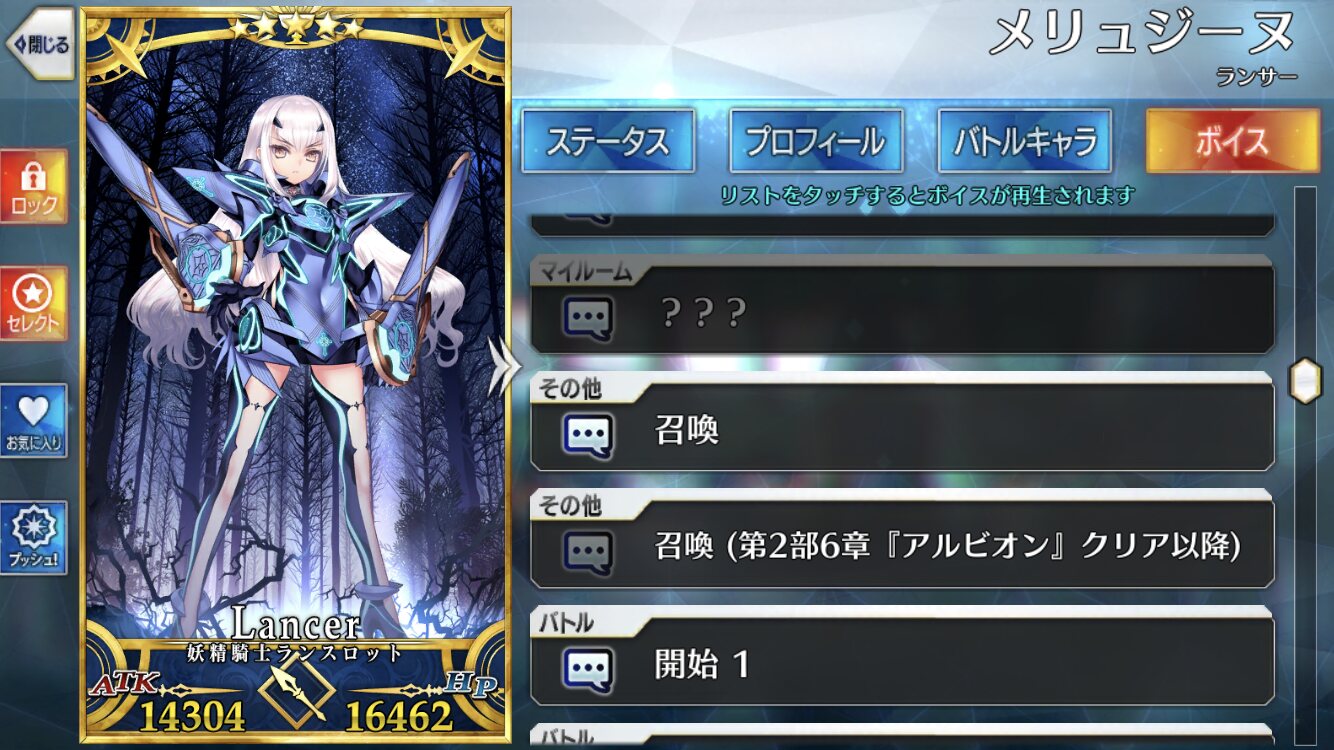Click the voice list scrollbar handle
The height and width of the screenshot is (750, 1334).
(x=1305, y=380)
